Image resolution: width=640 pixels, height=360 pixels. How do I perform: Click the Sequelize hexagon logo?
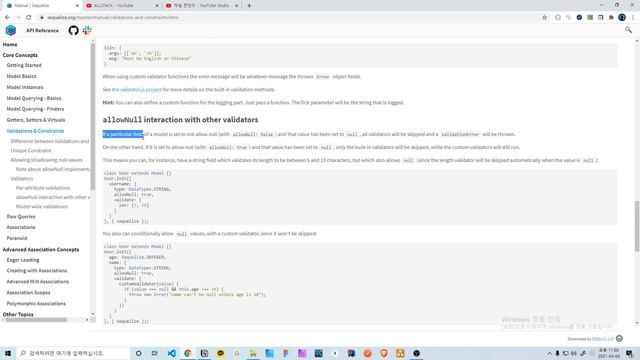11,30
